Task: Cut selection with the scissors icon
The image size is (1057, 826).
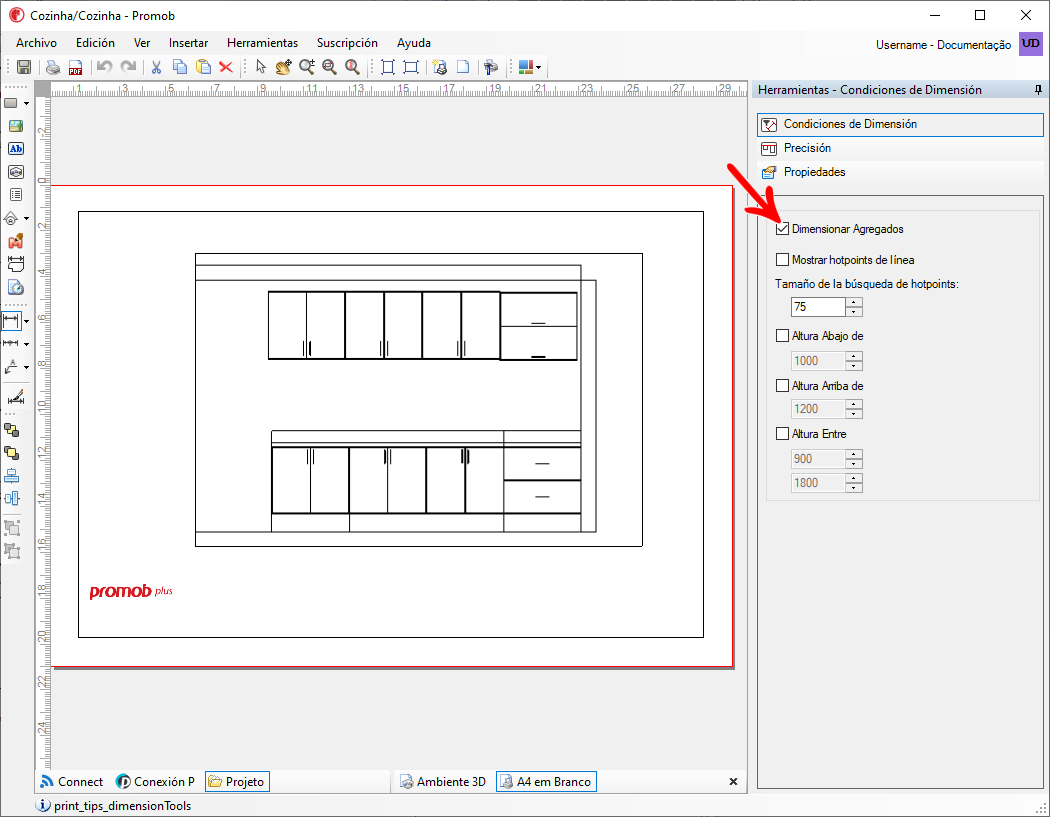Action: [156, 67]
